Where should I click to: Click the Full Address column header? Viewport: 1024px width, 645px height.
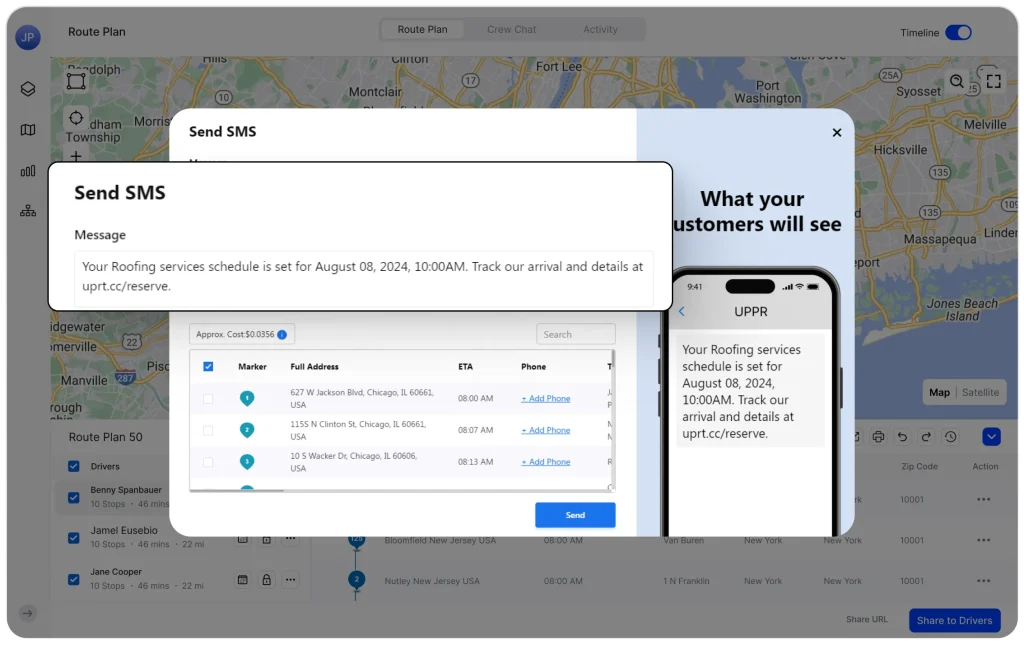click(x=314, y=367)
